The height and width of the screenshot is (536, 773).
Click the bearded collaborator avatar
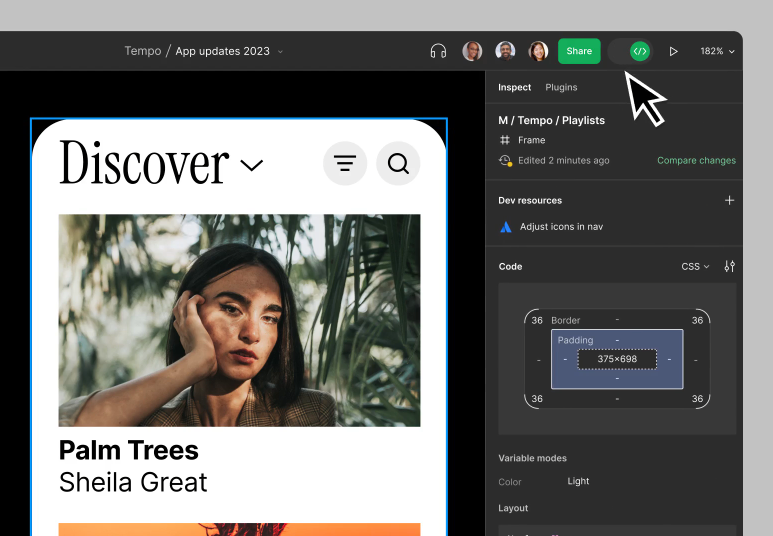[505, 51]
